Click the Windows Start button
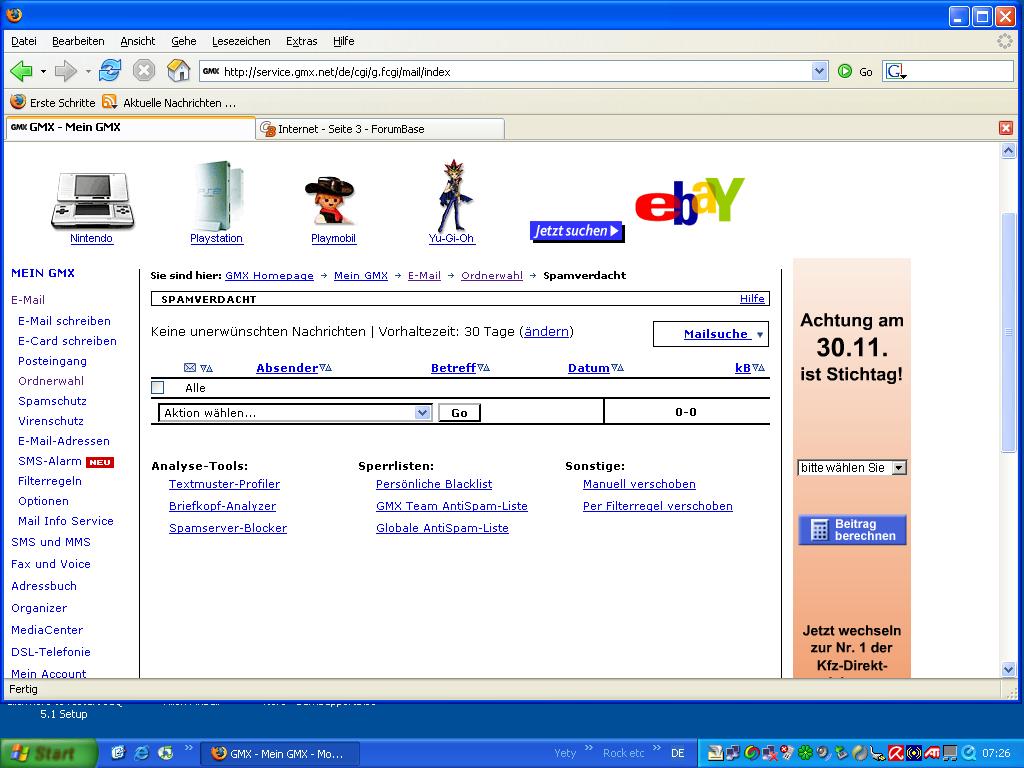Image resolution: width=1024 pixels, height=768 pixels. click(49, 753)
